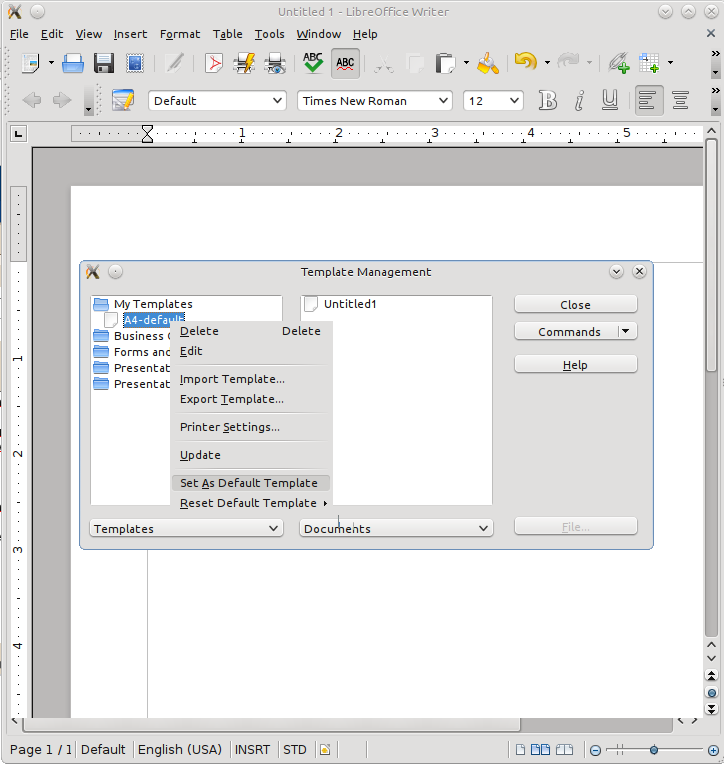Click the Cut scissors icon
724x764 pixels.
[384, 63]
